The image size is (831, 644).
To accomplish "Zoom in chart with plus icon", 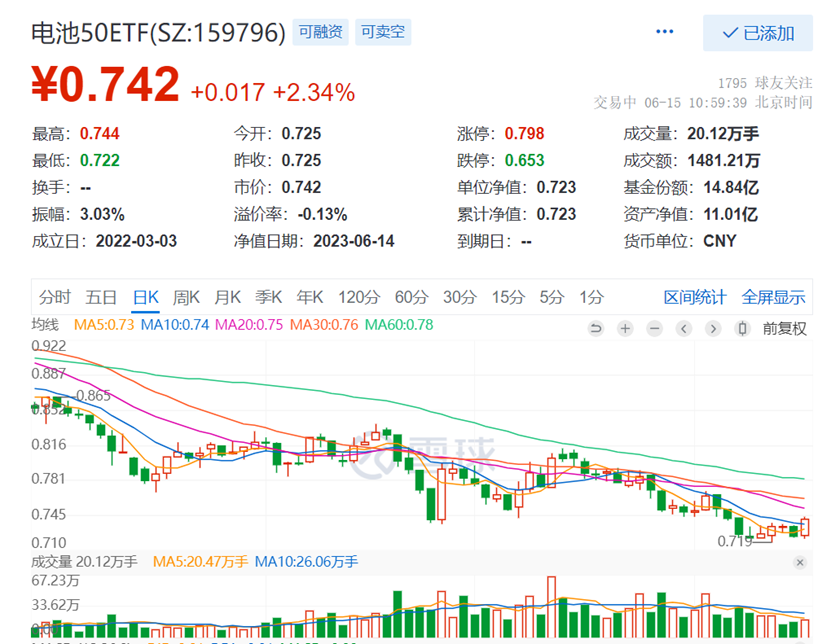I will pyautogui.click(x=625, y=329).
